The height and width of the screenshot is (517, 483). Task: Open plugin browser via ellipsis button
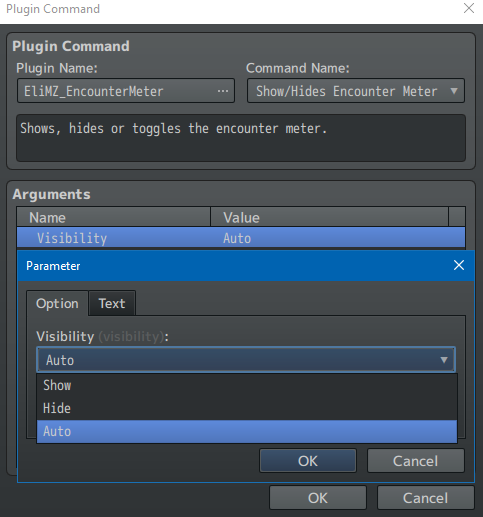click(223, 91)
